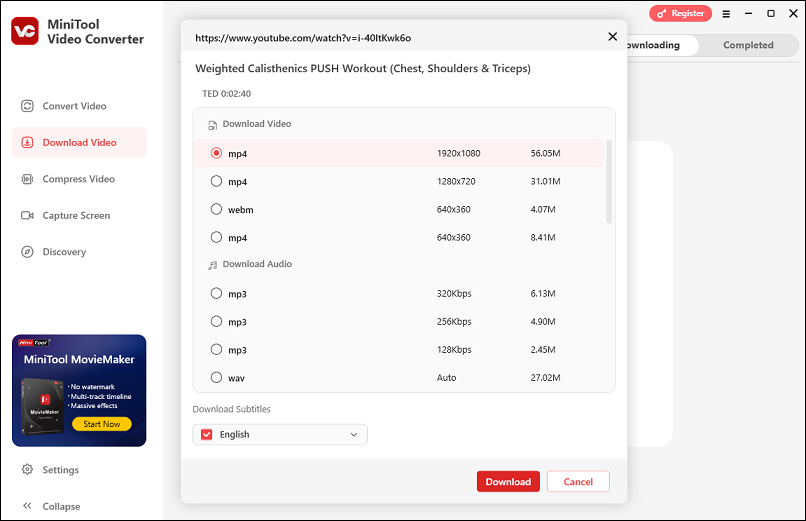Click the Register button
The height and width of the screenshot is (521, 806).
point(680,13)
